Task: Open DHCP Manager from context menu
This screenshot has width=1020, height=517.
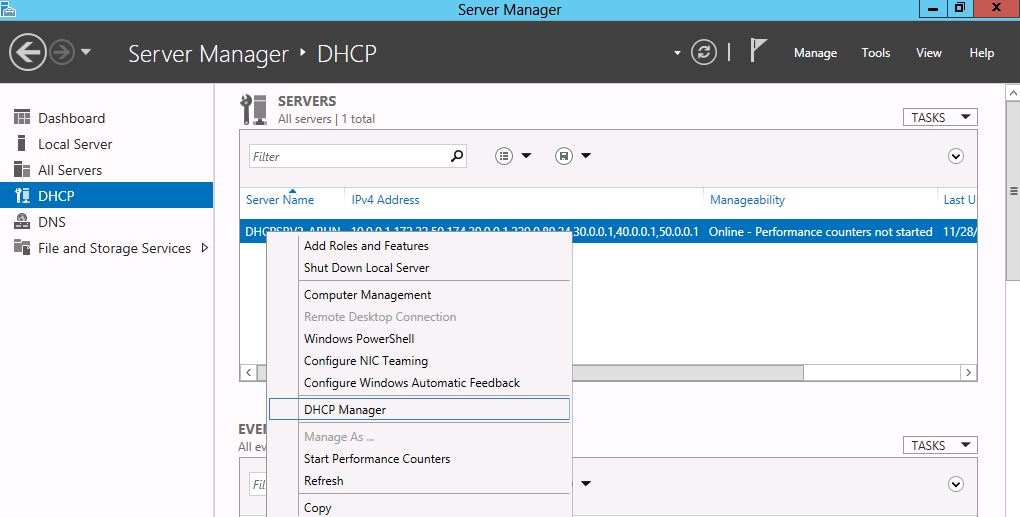Action: pos(420,410)
